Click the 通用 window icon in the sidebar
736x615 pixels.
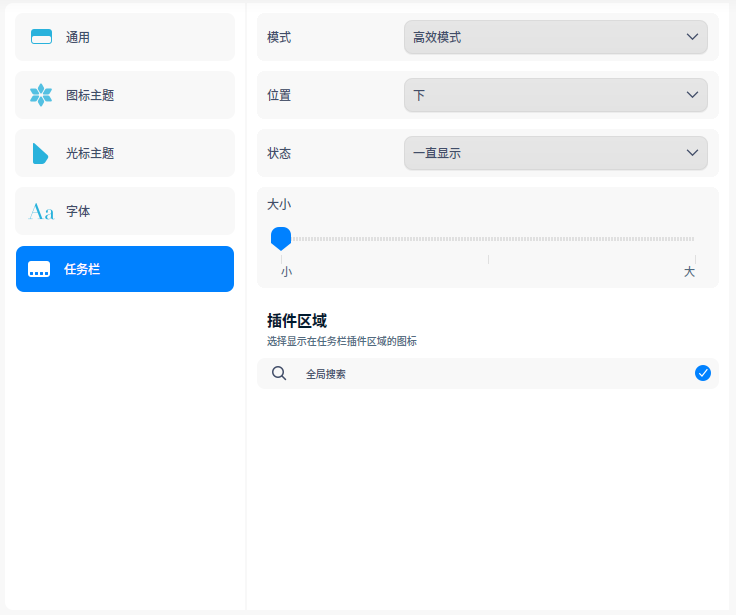41,37
